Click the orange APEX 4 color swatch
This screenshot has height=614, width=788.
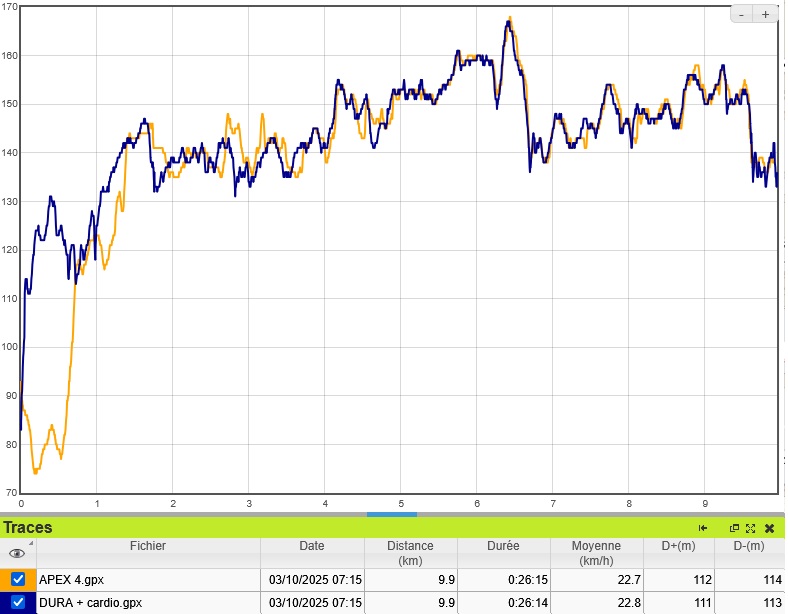pos(5,579)
